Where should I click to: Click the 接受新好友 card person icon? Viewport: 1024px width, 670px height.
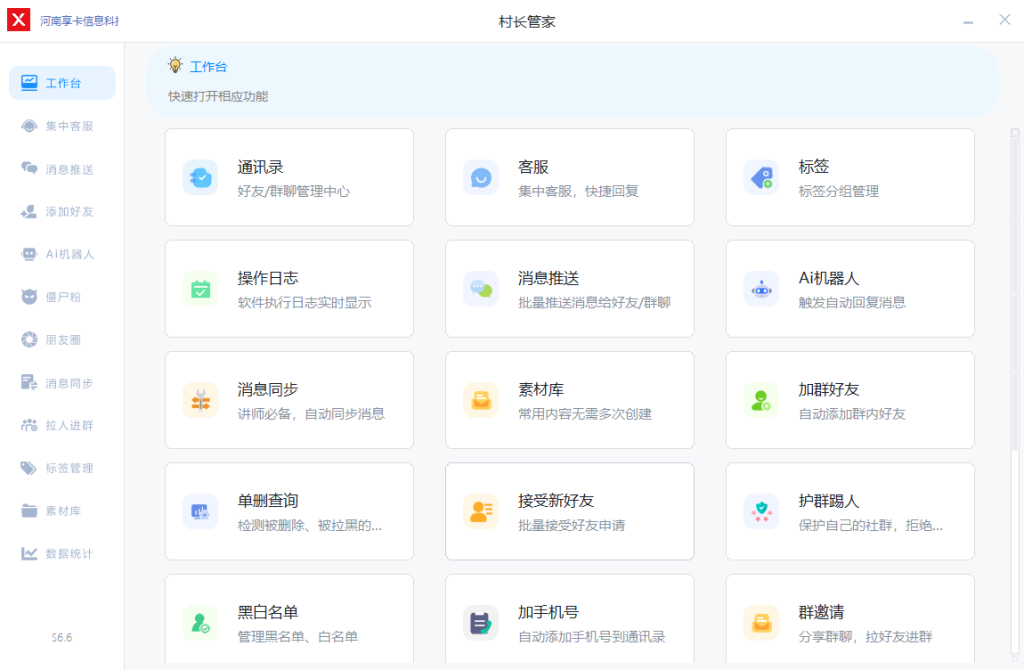click(x=481, y=511)
